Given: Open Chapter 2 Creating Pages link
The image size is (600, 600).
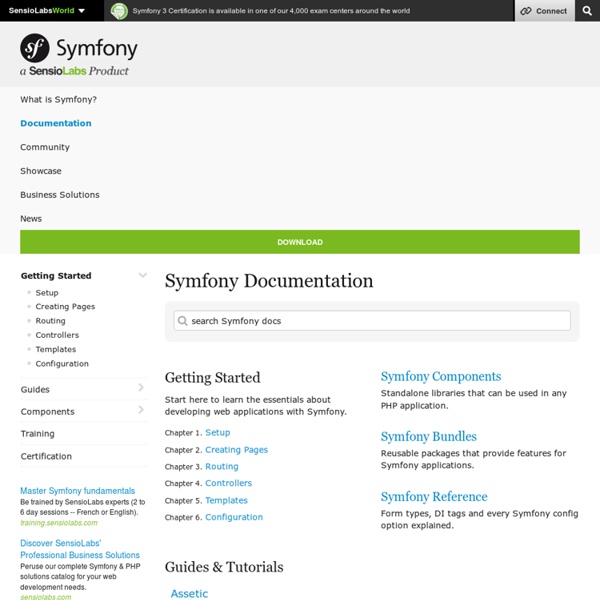Looking at the screenshot, I should pyautogui.click(x=236, y=450).
